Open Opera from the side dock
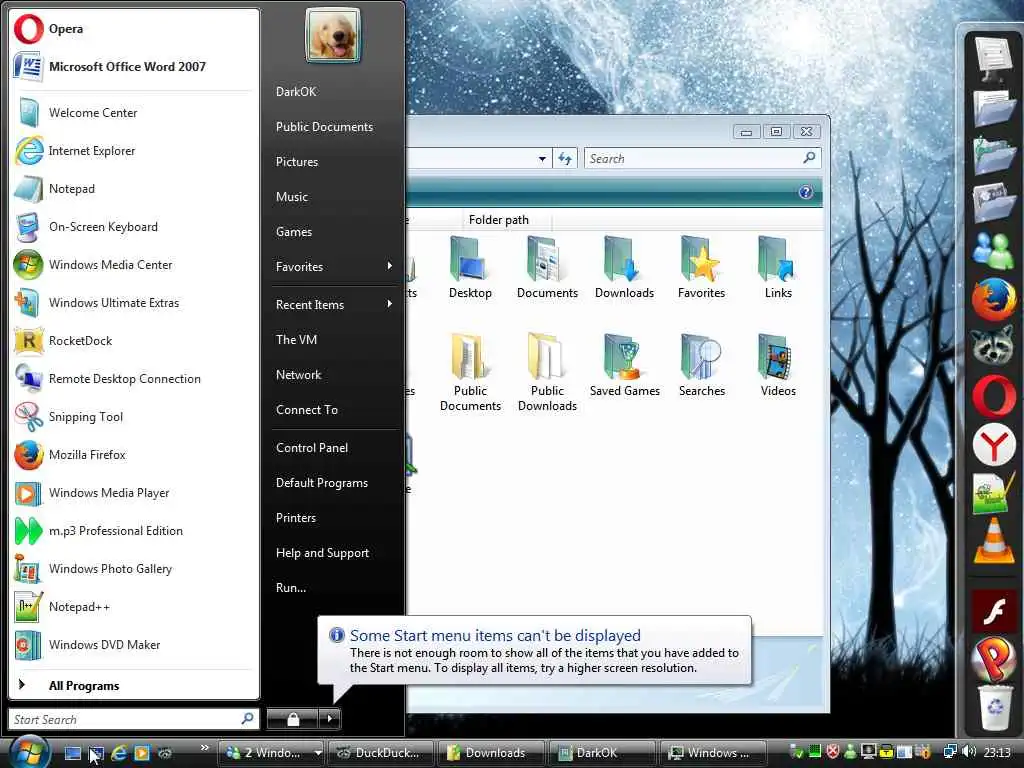The width and height of the screenshot is (1024, 768). click(x=993, y=395)
